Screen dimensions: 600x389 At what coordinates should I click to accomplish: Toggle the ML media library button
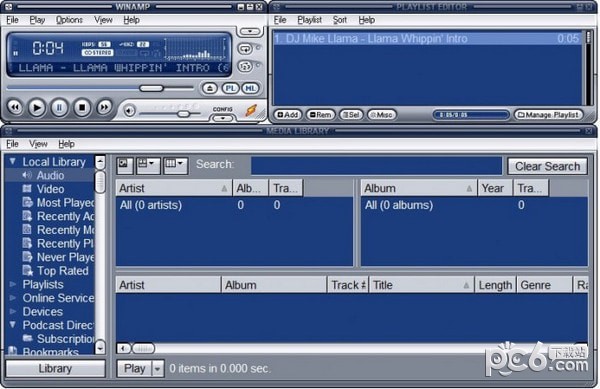click(x=250, y=89)
